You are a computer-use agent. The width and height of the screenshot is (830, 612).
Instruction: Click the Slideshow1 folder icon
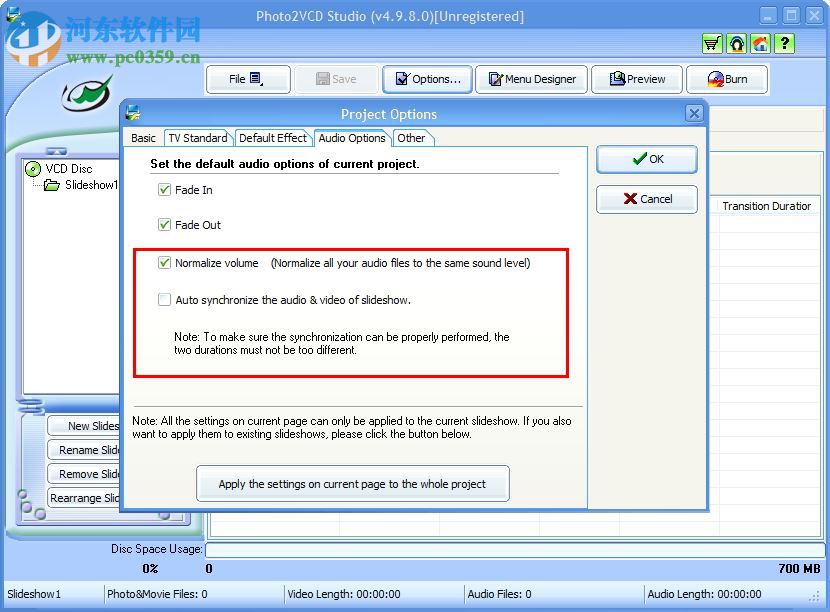51,185
